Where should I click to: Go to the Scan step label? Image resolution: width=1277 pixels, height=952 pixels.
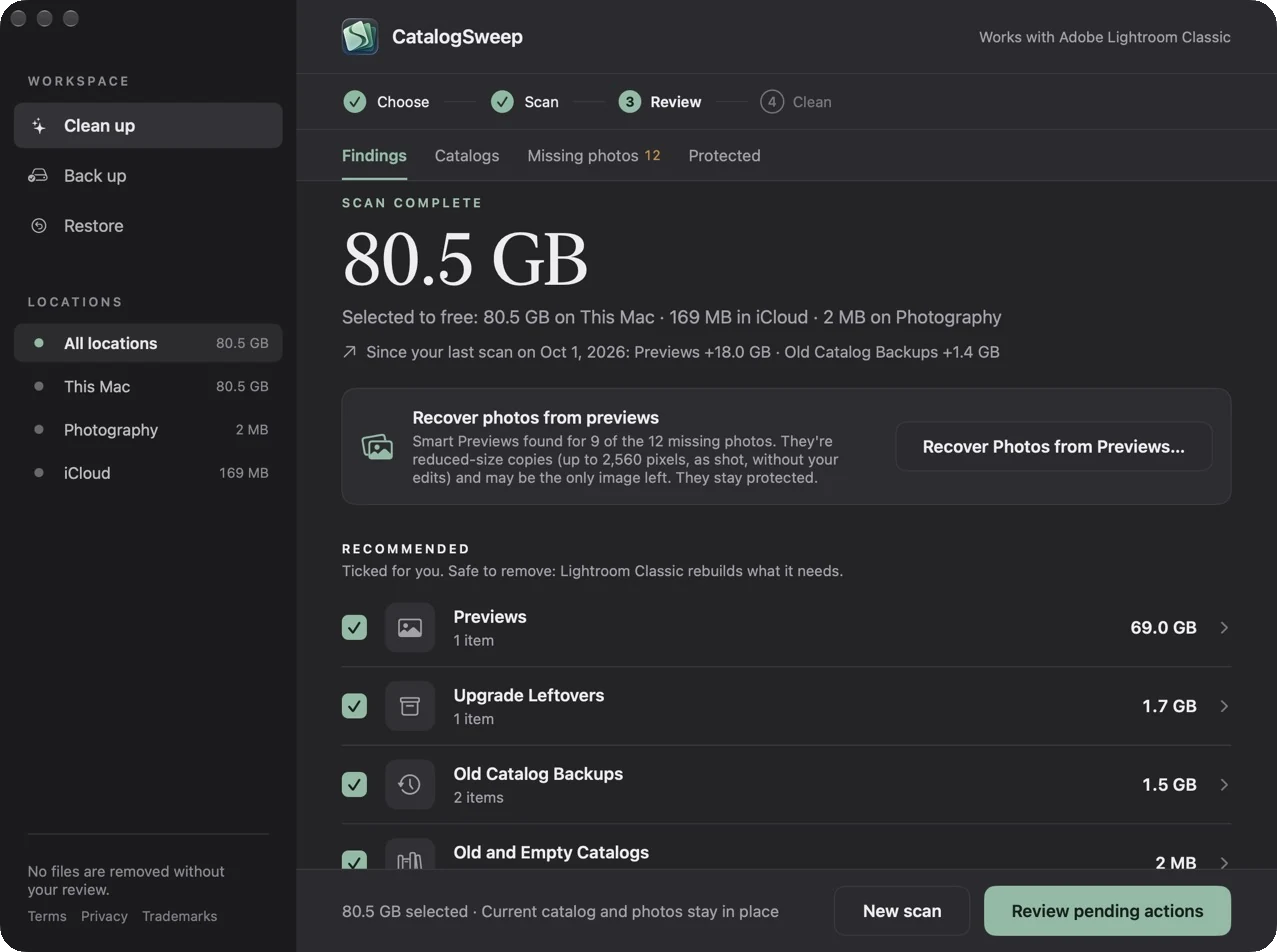(541, 102)
